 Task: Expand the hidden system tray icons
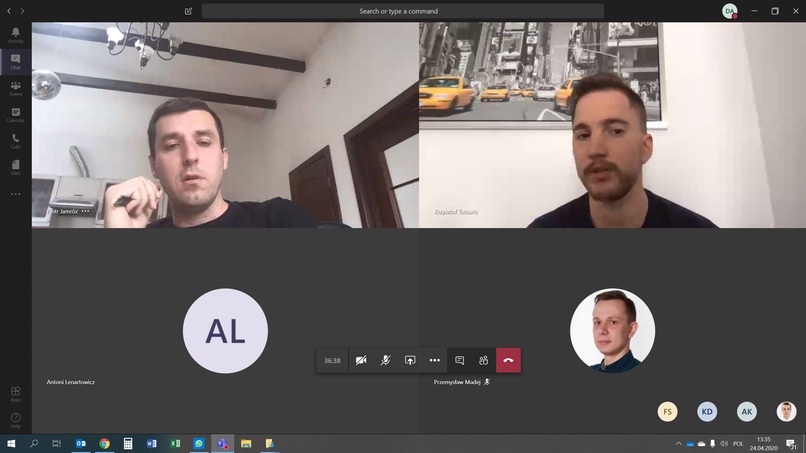[679, 444]
